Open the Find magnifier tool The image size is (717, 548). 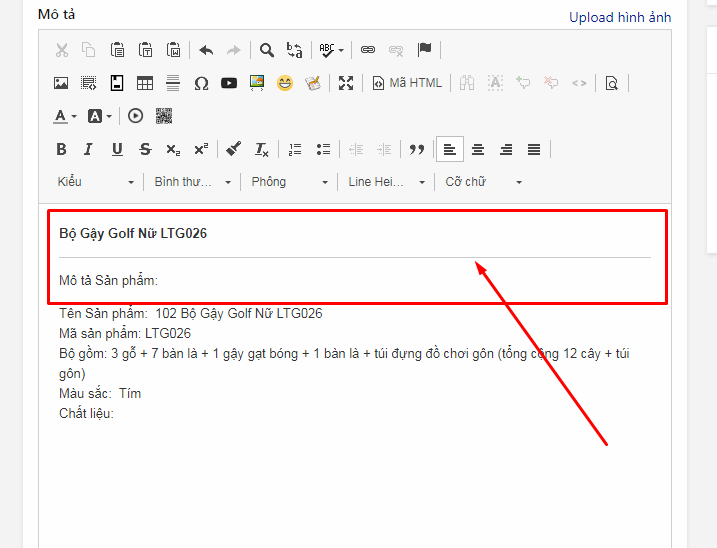tap(266, 50)
